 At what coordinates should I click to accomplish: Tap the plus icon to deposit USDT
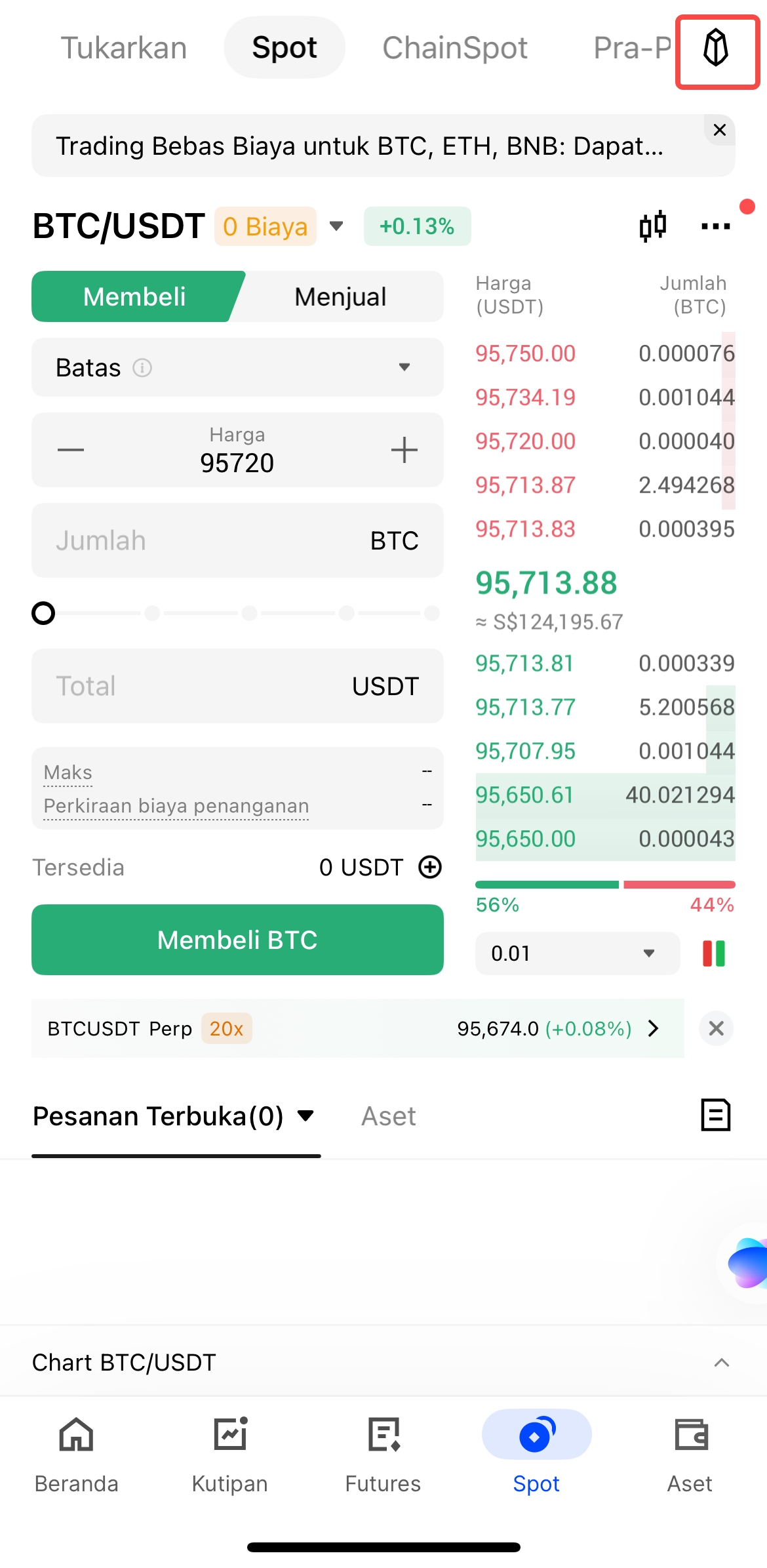[x=430, y=867]
